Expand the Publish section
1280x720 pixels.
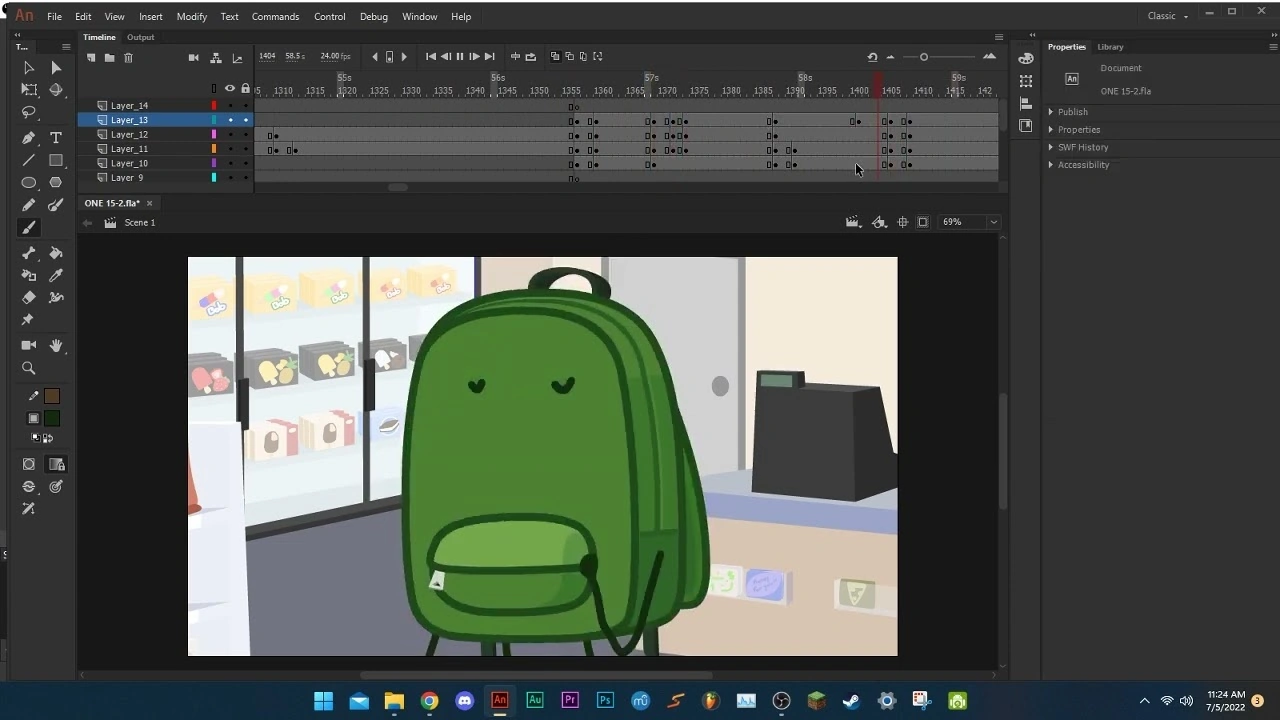pyautogui.click(x=1072, y=112)
